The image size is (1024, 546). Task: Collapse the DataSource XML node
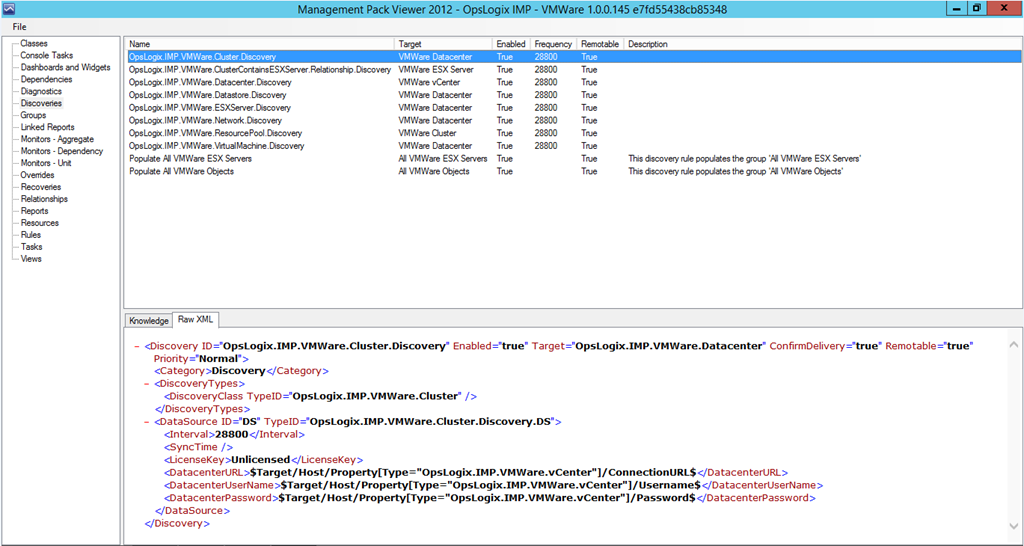[x=147, y=422]
